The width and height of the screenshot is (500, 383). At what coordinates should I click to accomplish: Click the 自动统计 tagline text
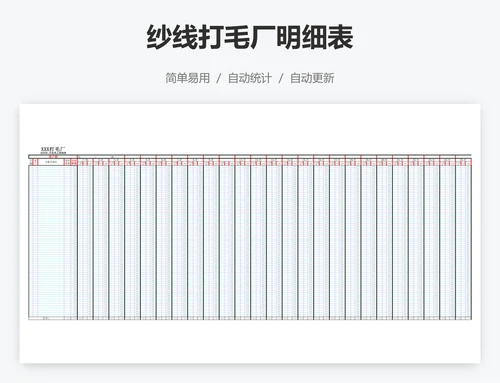click(x=250, y=78)
